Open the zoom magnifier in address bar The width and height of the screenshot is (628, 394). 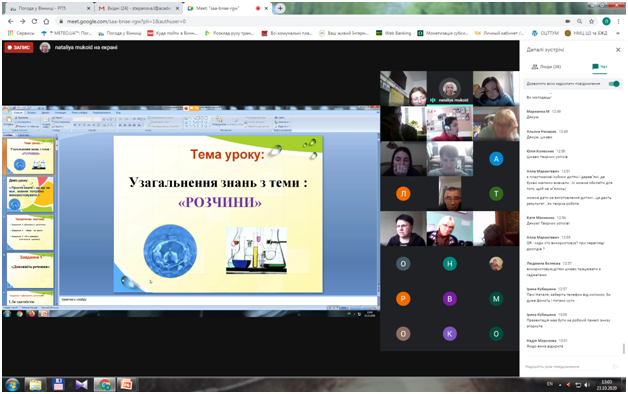(x=580, y=22)
